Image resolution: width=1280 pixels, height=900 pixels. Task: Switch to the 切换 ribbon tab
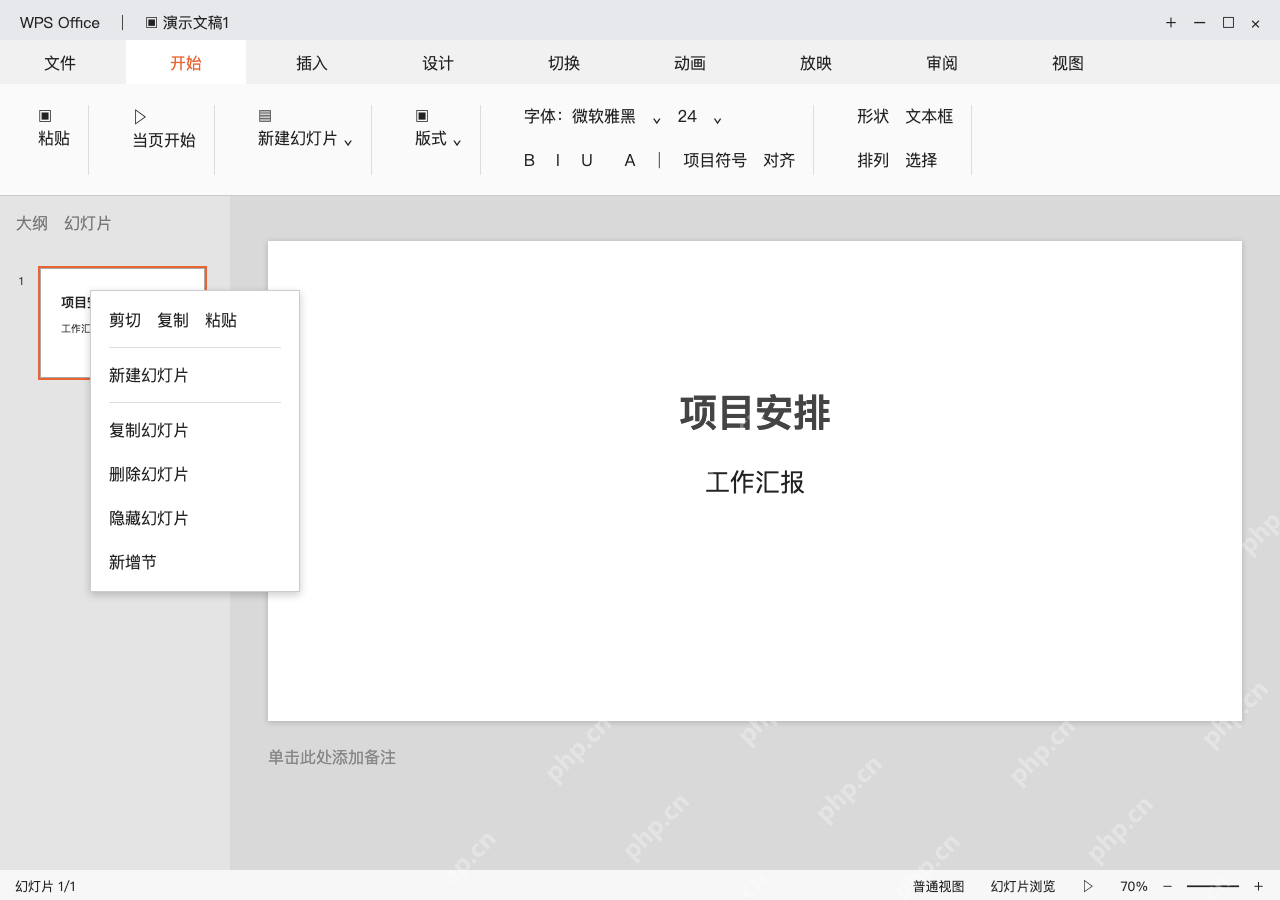coord(564,63)
